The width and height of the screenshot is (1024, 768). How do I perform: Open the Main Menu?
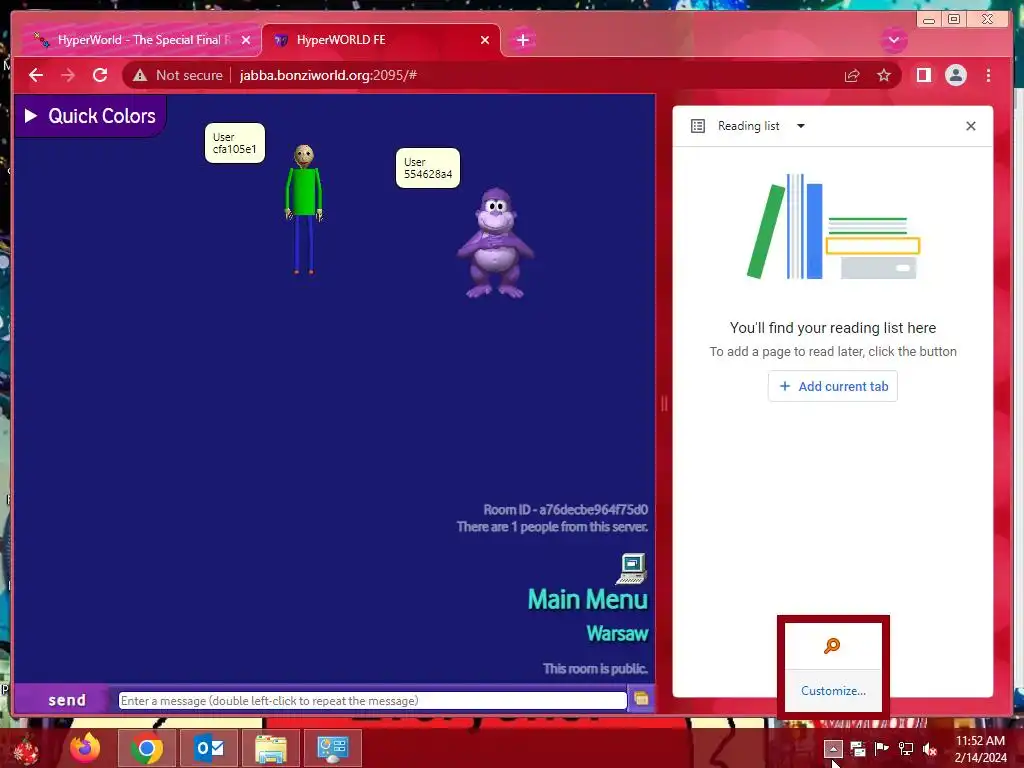pos(587,600)
